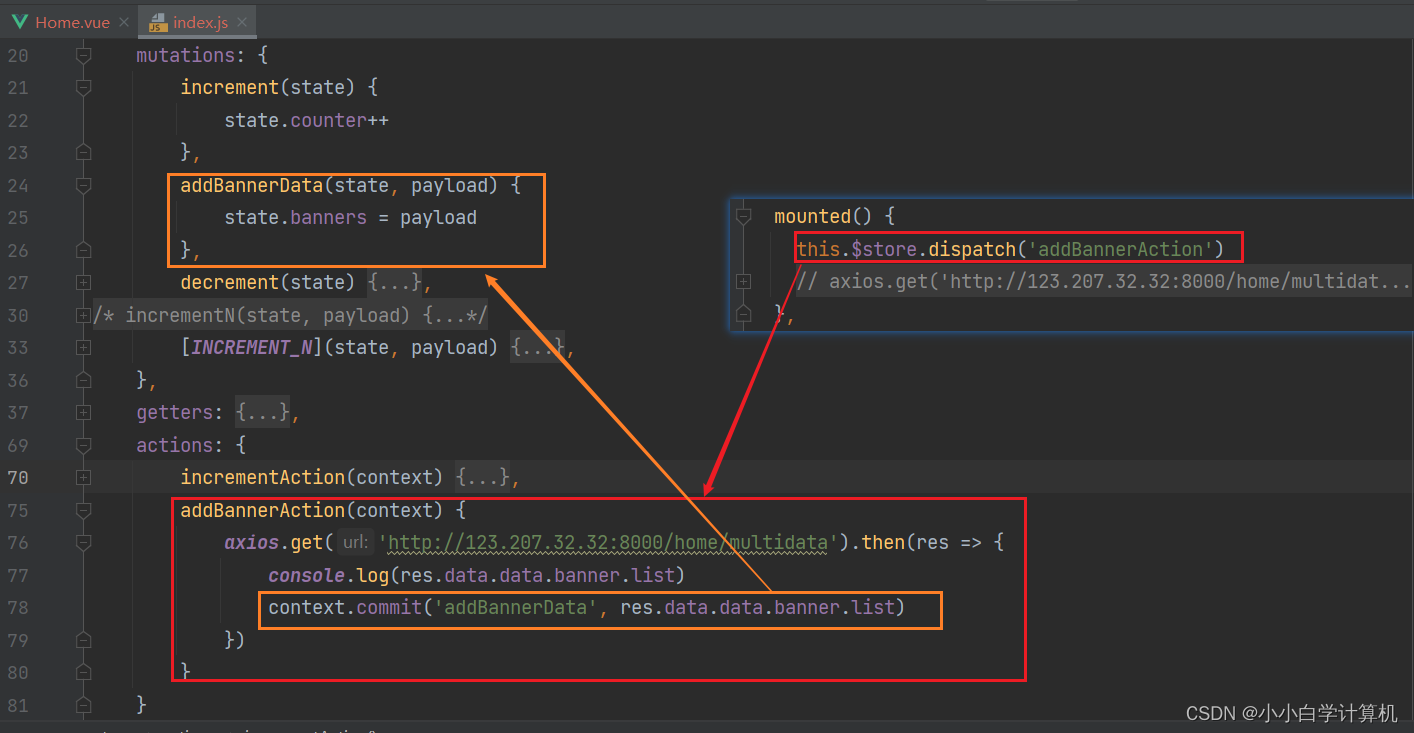Expand the decrement(state) fold at line 27
The height and width of the screenshot is (733, 1414).
tap(83, 283)
